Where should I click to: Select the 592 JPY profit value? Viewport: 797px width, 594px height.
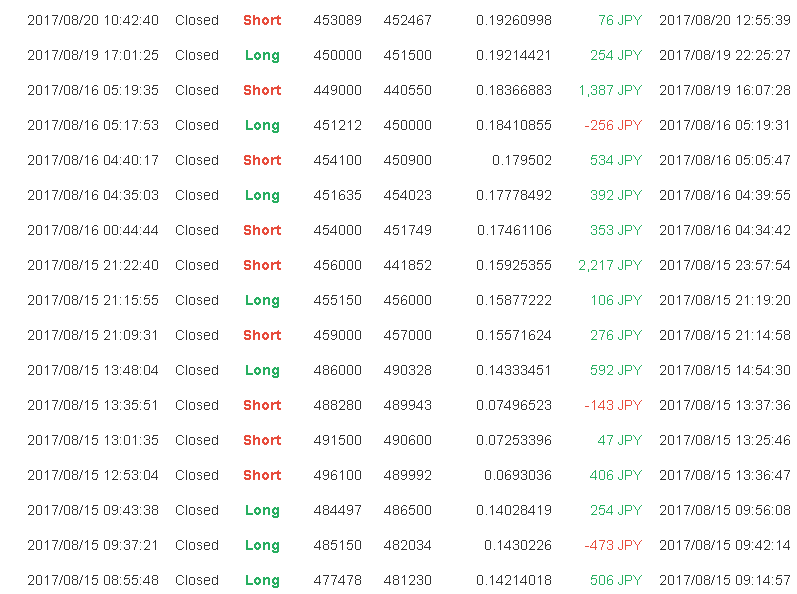[x=616, y=371]
